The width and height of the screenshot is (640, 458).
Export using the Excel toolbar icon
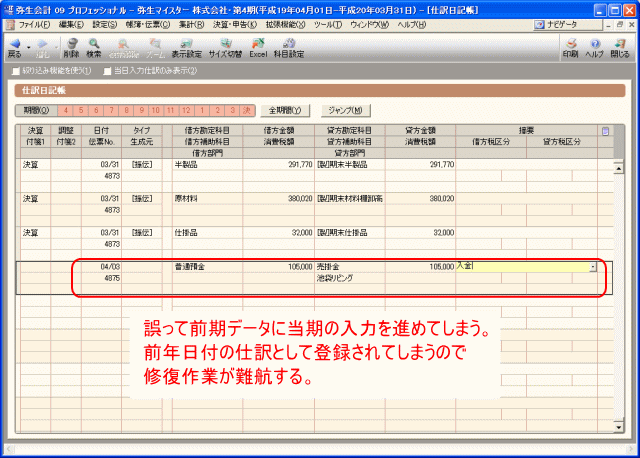[258, 48]
